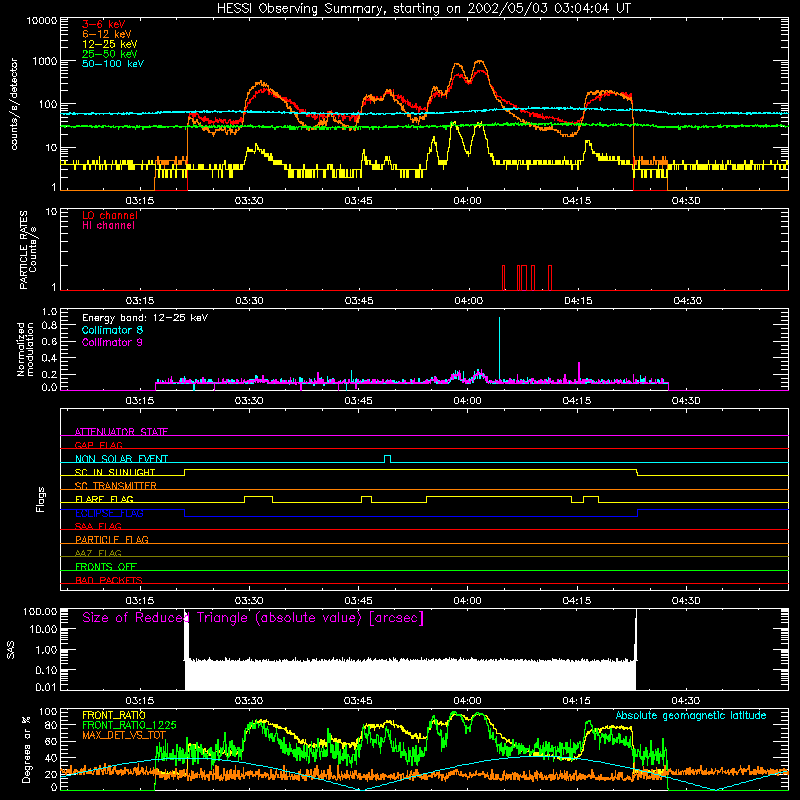
Task: Click the 'Size of Reduced Triangle' title
Action: coord(253,618)
